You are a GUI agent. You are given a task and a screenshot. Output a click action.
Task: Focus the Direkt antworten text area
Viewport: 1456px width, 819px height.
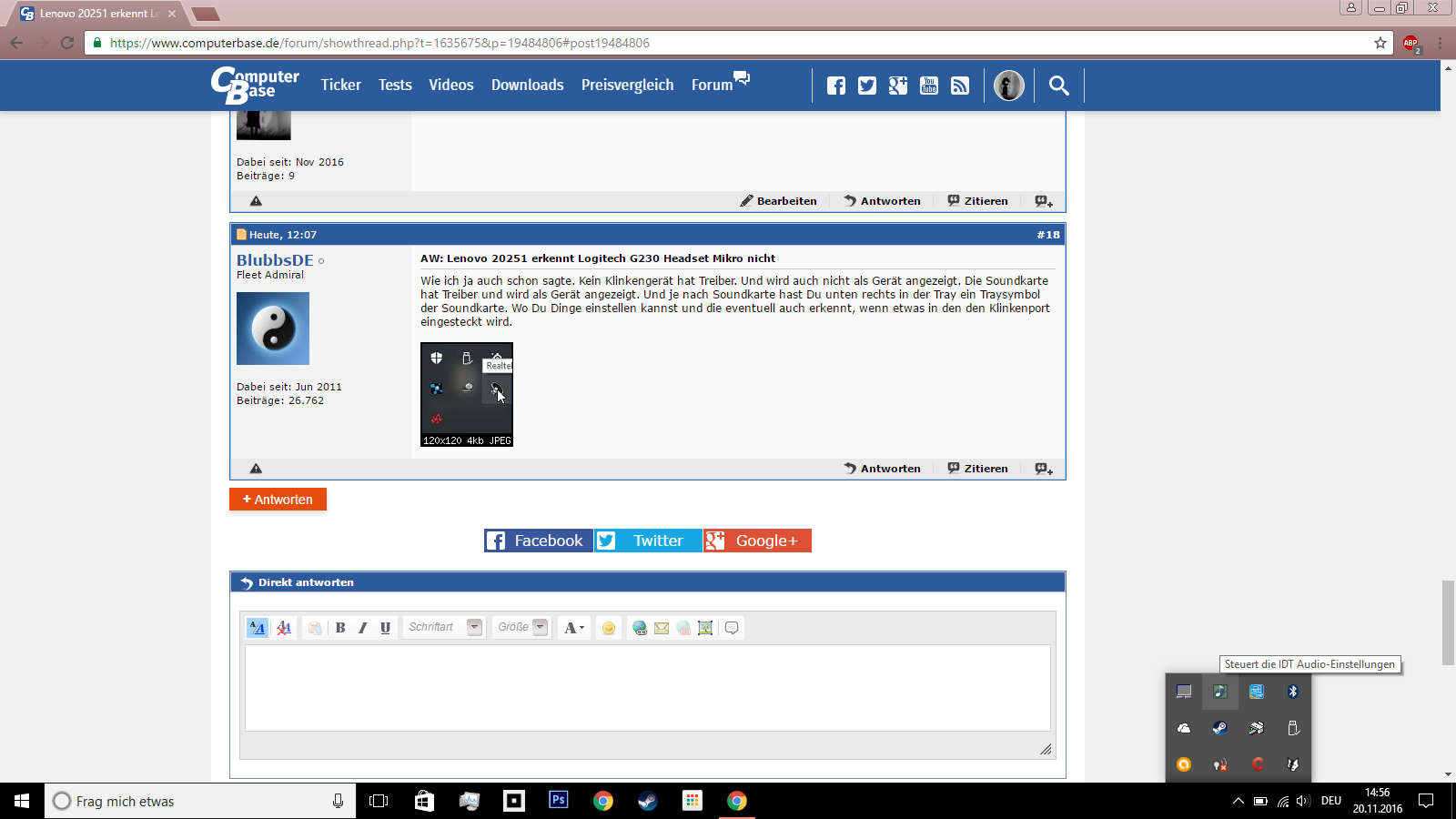(x=647, y=688)
